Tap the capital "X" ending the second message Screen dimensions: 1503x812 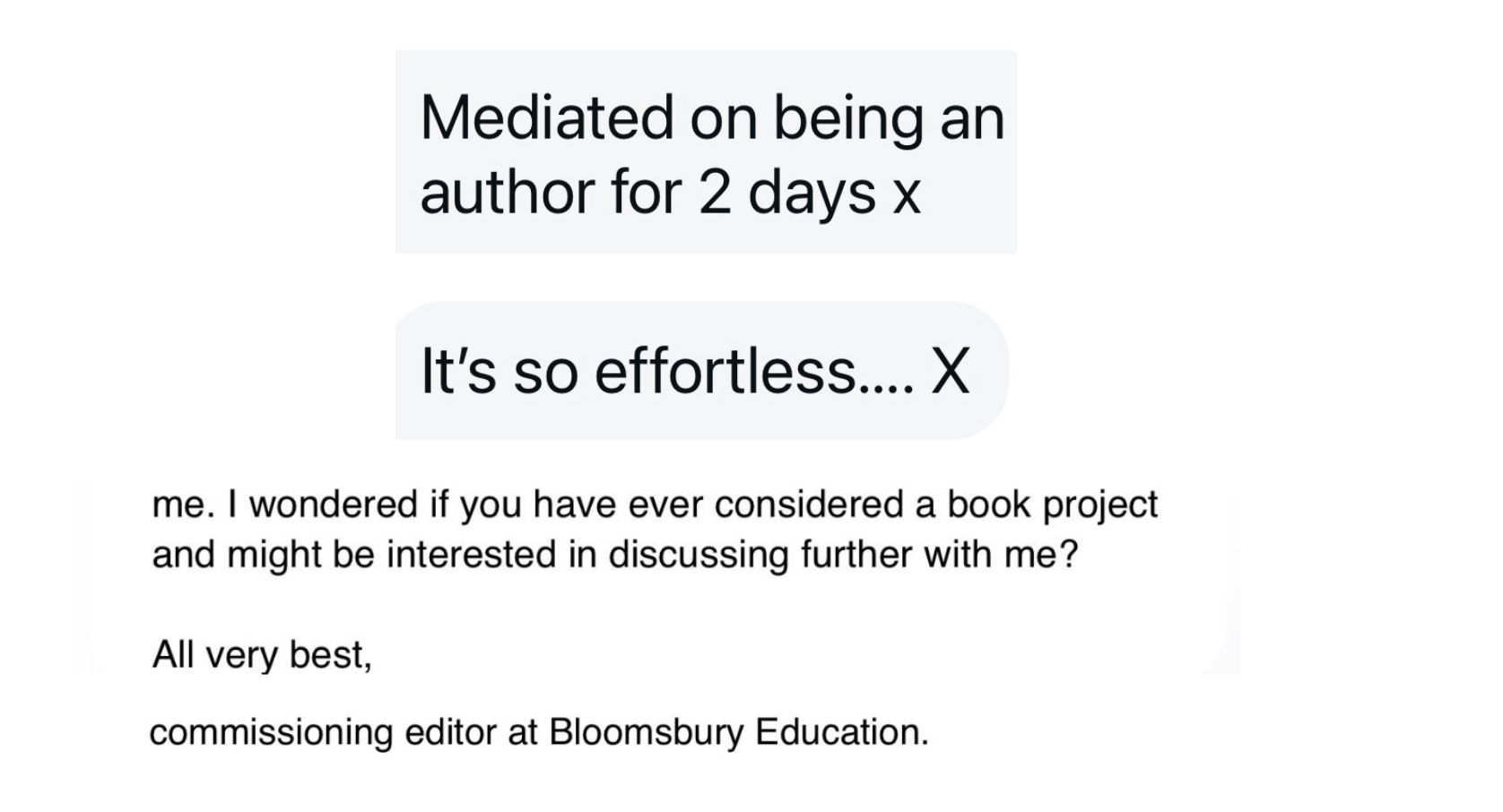coord(951,373)
